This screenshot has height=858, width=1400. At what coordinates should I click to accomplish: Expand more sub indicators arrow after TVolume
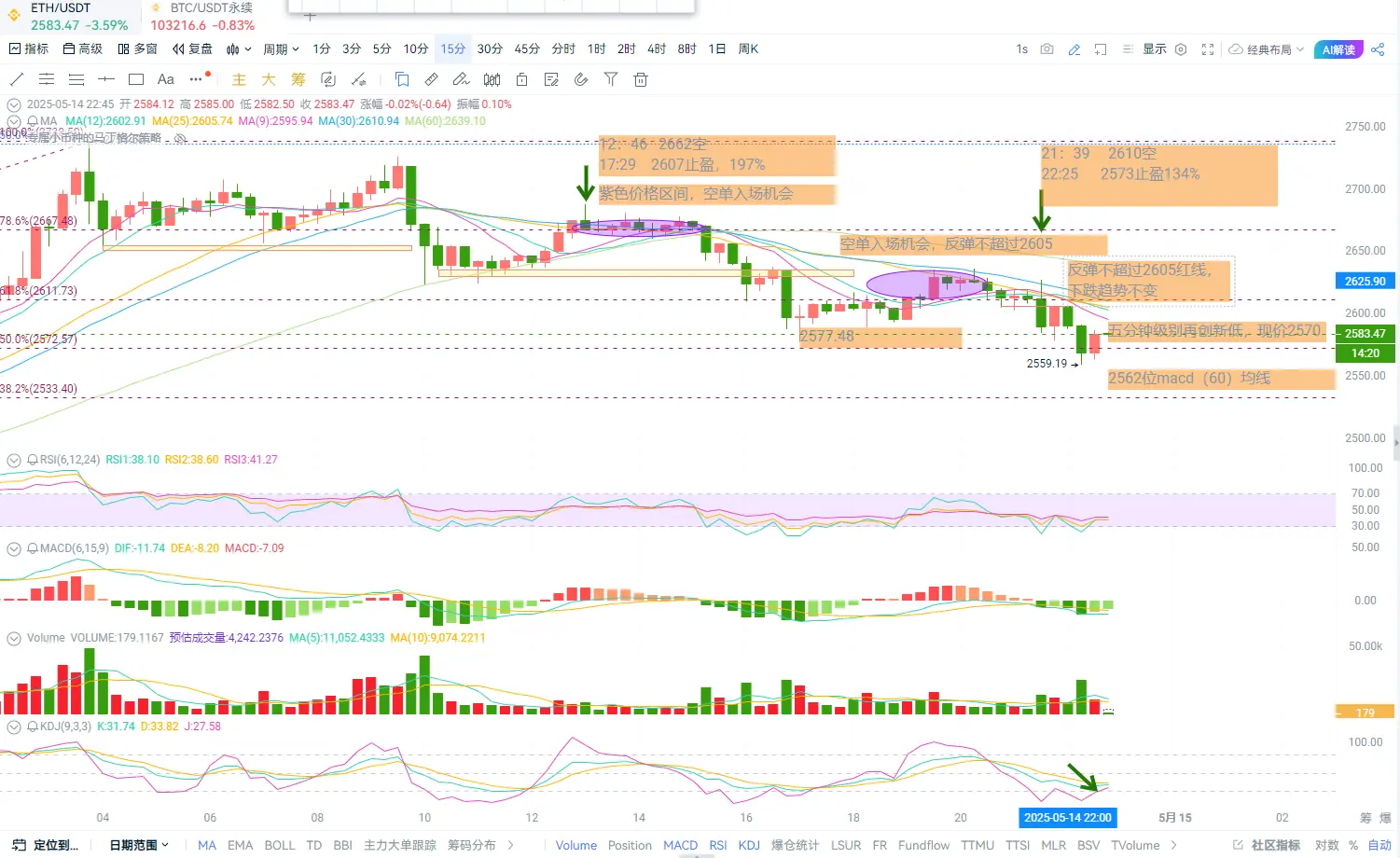[1172, 845]
